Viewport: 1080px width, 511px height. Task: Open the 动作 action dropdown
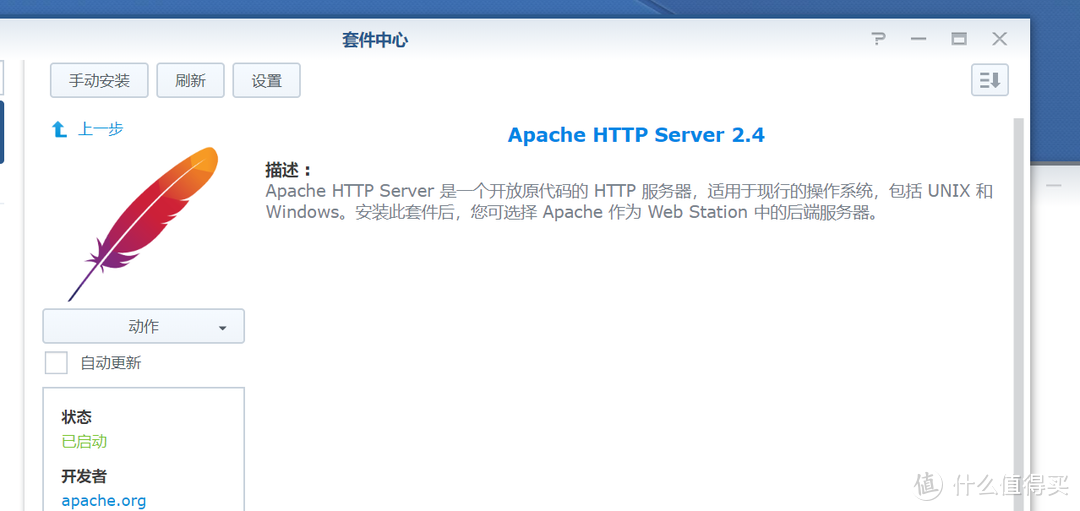[143, 326]
